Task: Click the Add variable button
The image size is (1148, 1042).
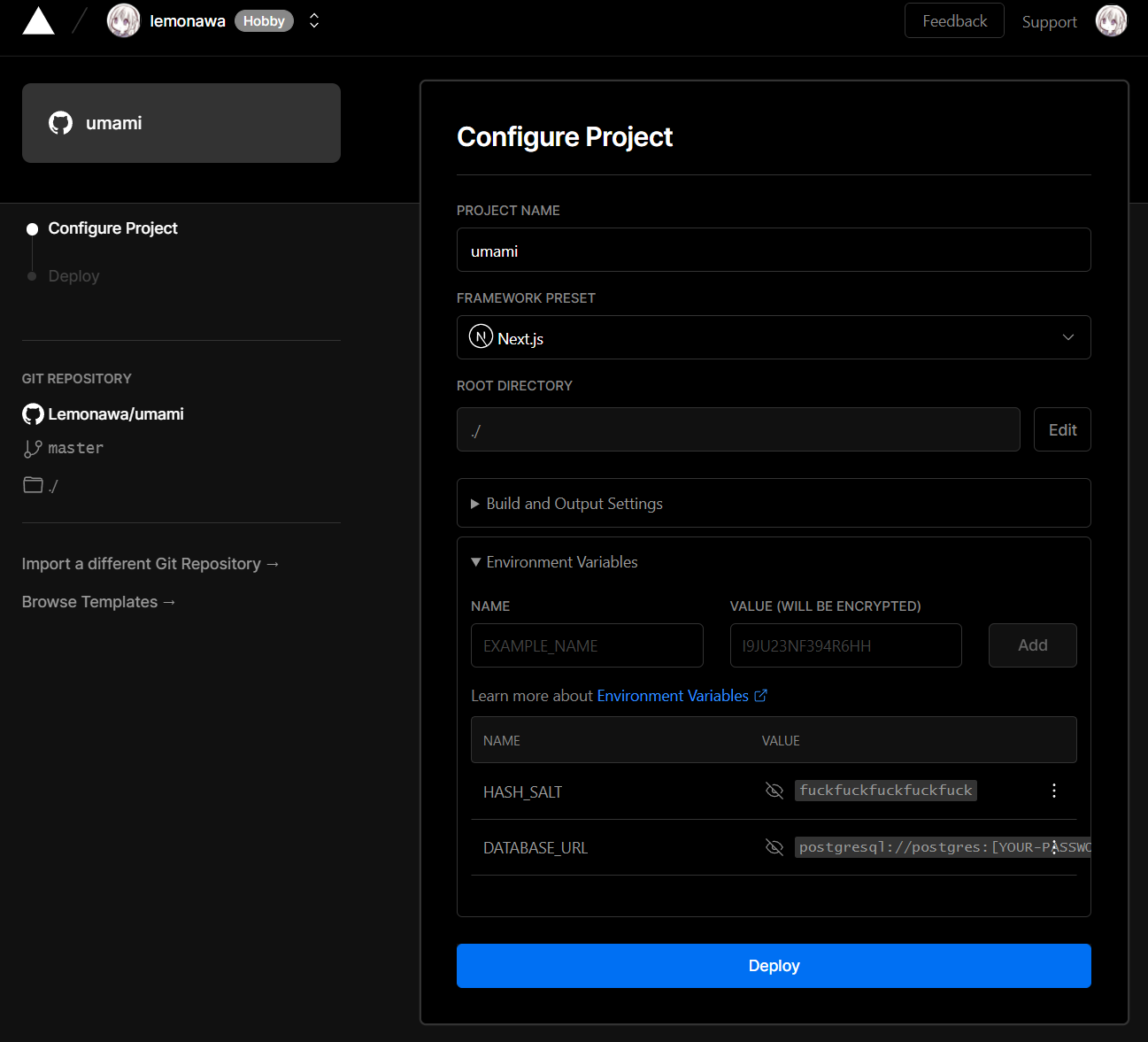Action: 1032,645
